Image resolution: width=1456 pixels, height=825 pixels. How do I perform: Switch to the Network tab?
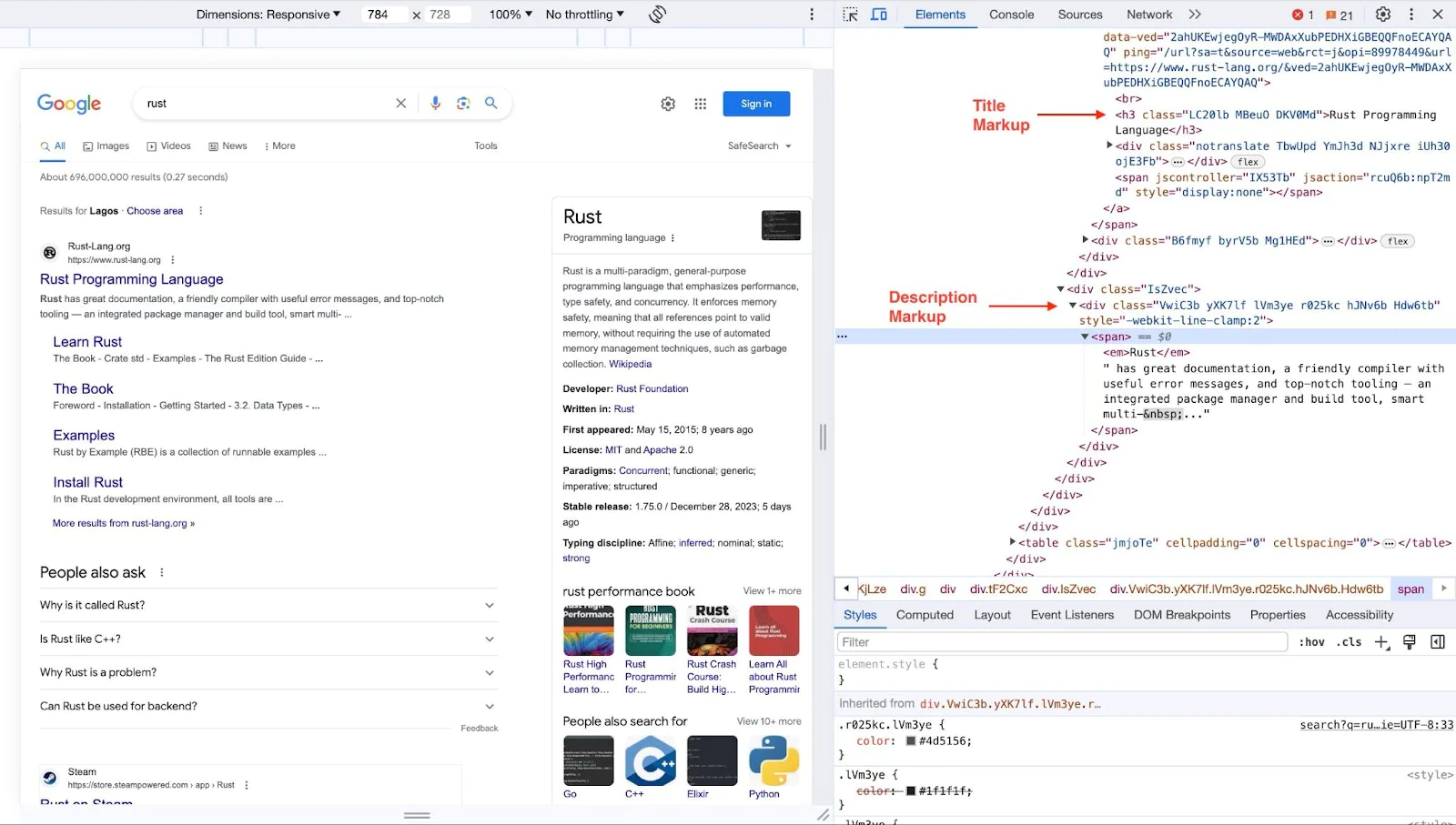tap(1149, 15)
